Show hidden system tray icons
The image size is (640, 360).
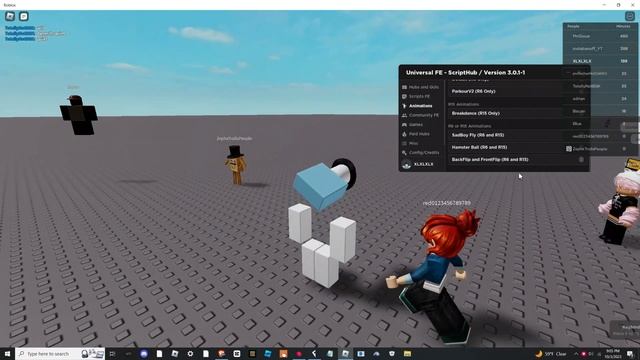576,353
